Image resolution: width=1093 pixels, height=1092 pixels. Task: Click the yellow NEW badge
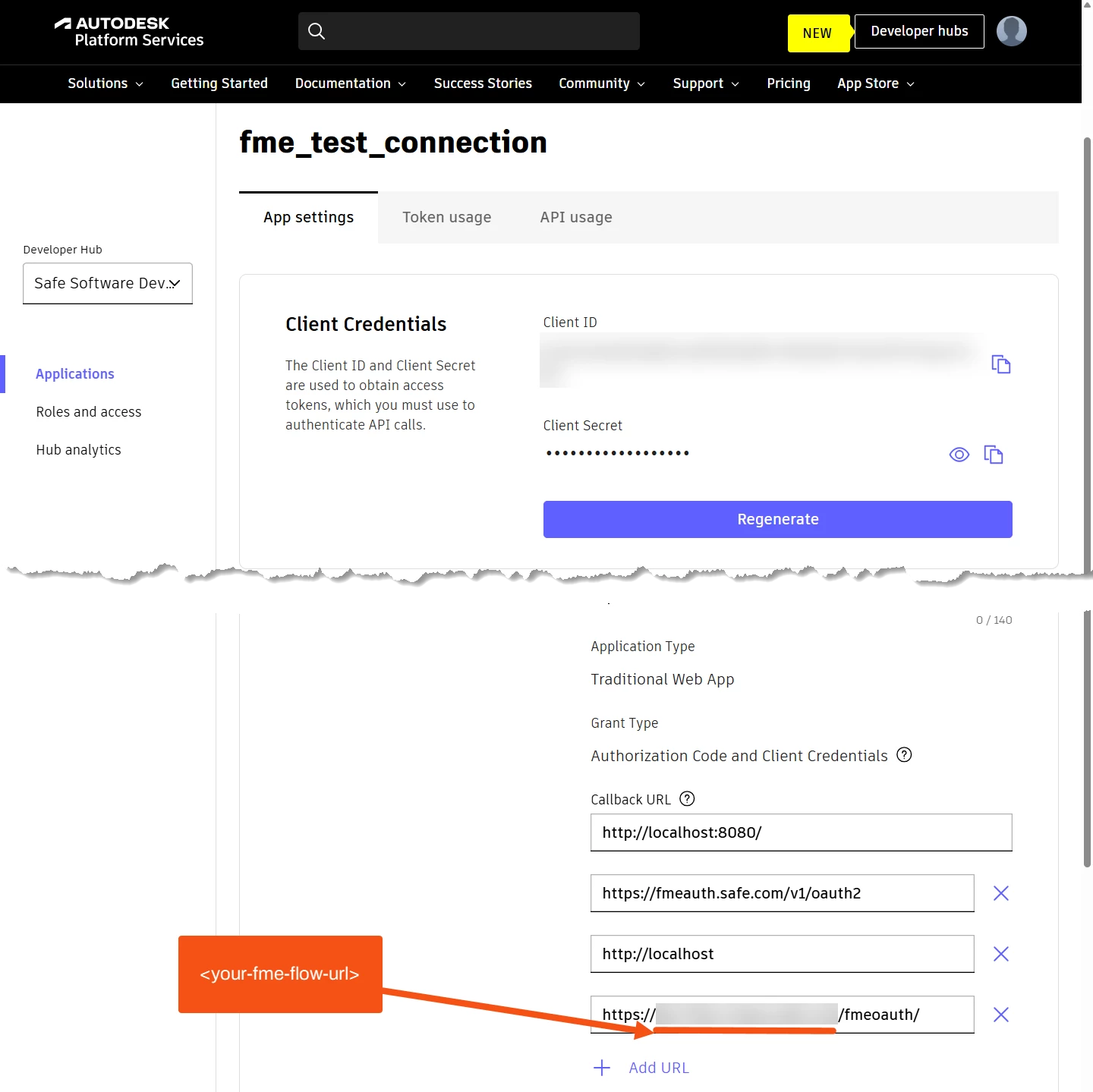tap(817, 33)
